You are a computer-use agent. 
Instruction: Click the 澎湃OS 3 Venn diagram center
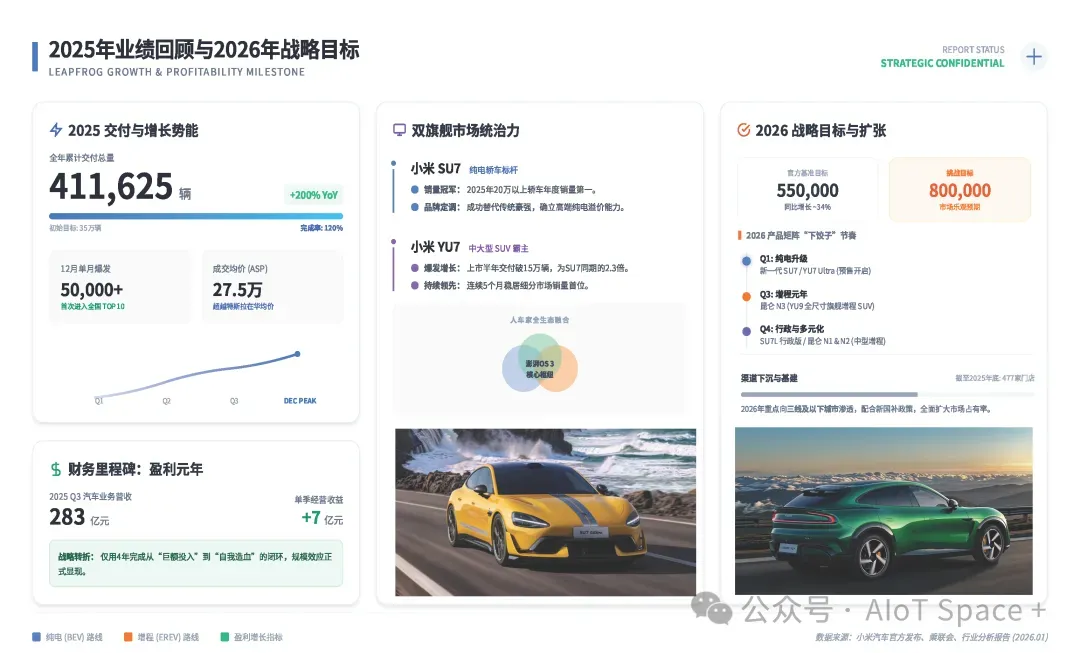coord(539,369)
